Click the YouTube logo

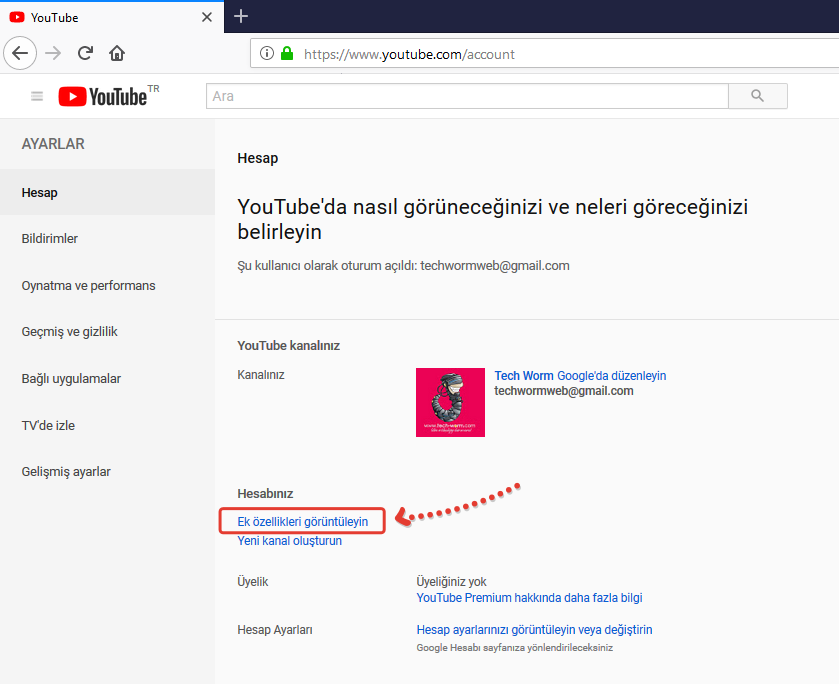tap(103, 96)
